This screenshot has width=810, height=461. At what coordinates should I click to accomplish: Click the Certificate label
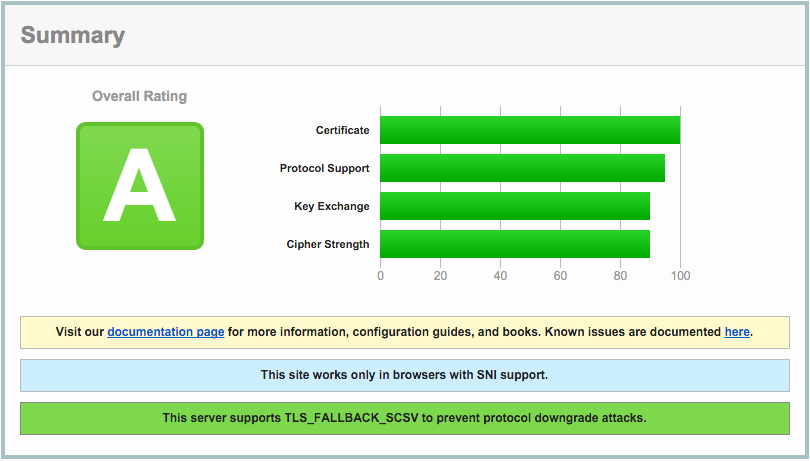pos(342,130)
